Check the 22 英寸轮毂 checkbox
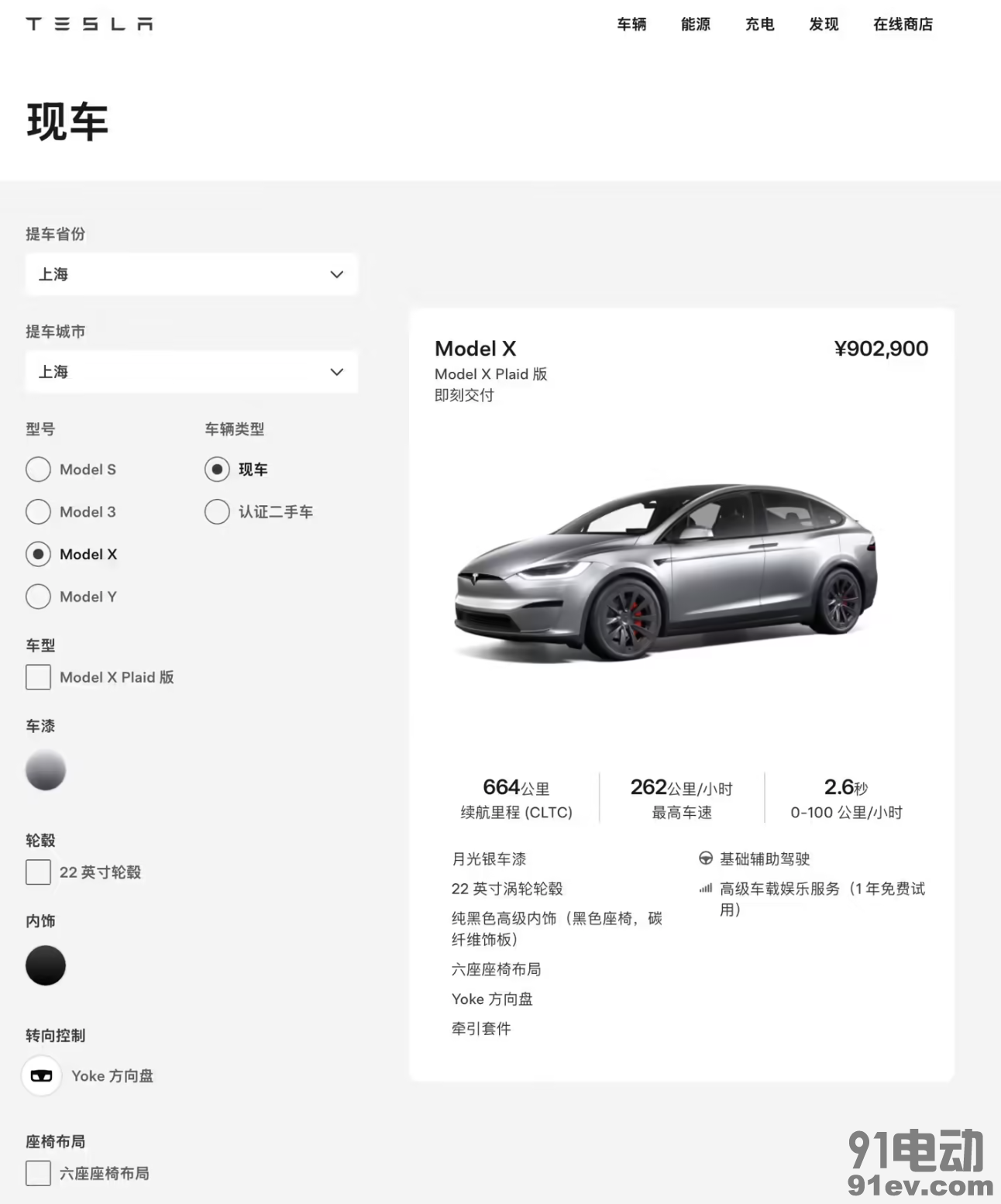Image resolution: width=1001 pixels, height=1204 pixels. pyautogui.click(x=38, y=872)
